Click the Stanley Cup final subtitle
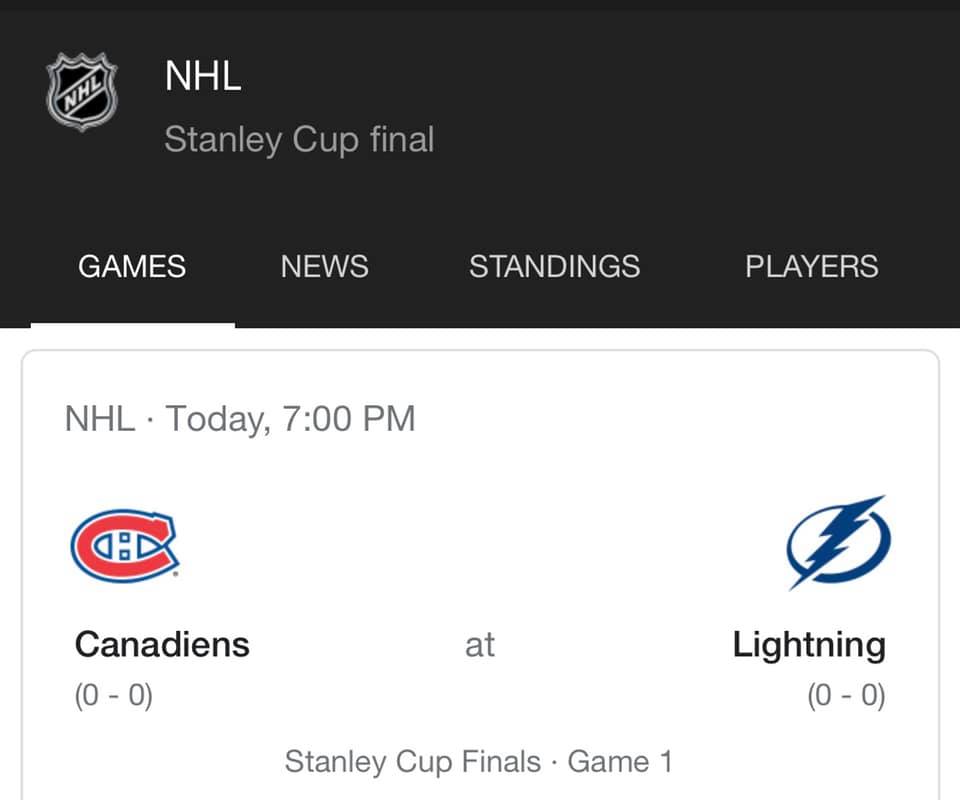 [x=299, y=140]
